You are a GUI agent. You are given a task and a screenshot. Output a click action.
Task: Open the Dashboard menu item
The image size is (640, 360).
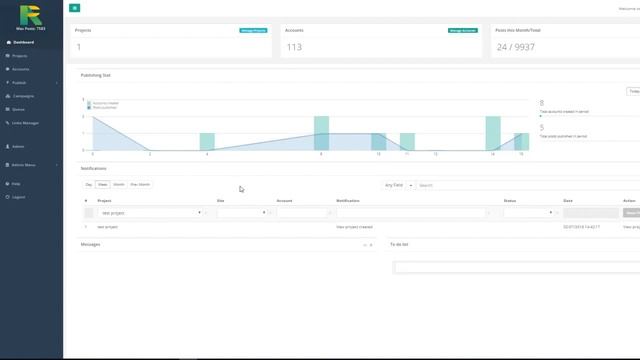24,42
